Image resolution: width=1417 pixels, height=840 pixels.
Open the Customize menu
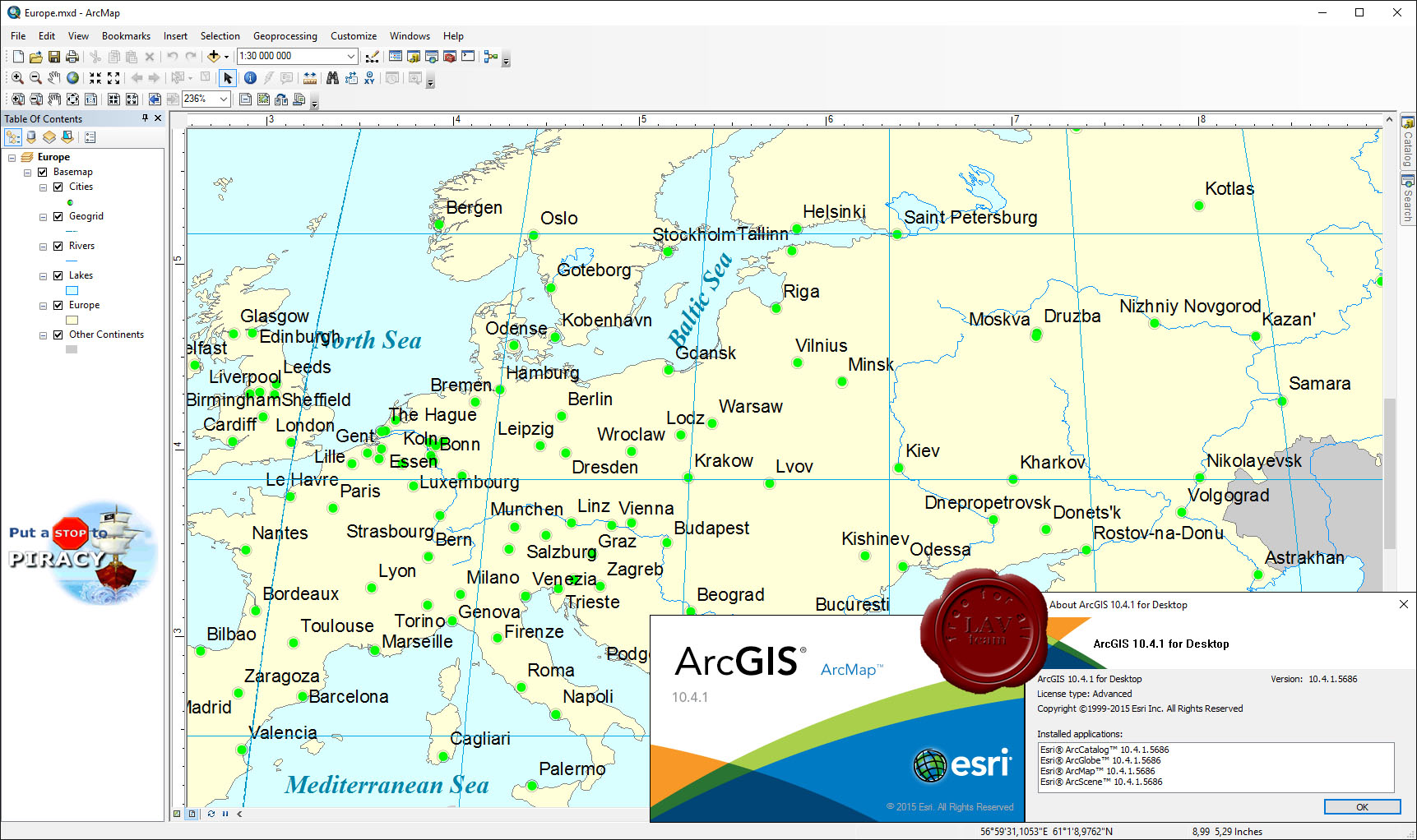coord(354,36)
